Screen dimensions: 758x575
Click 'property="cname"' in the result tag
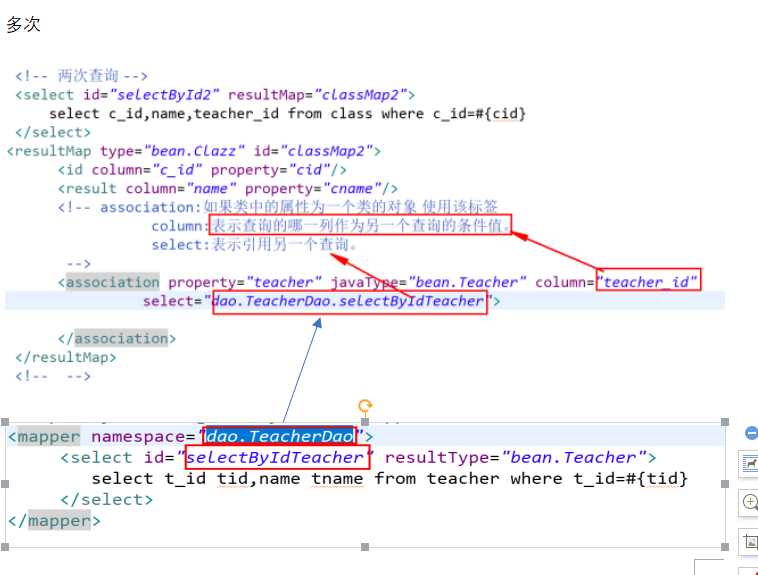313,189
